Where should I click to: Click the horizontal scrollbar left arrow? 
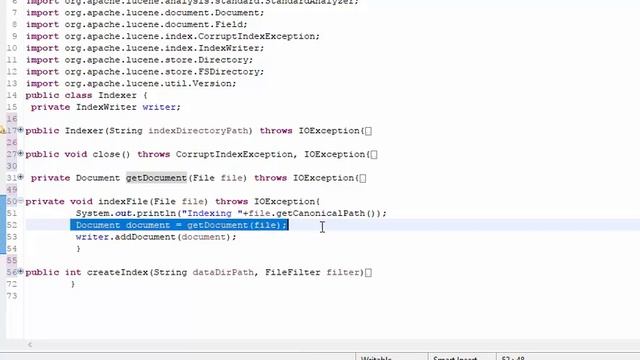click(30, 345)
